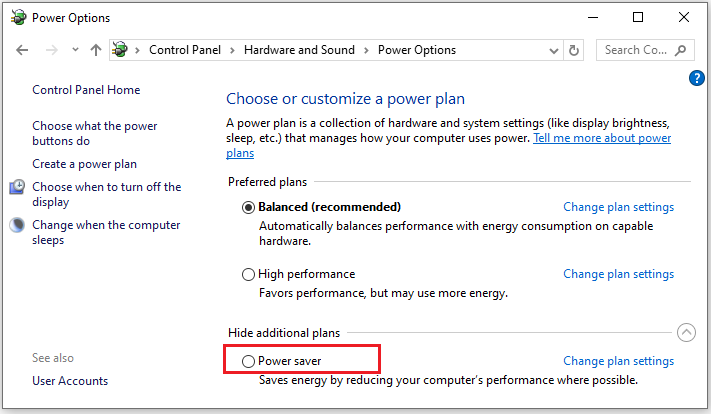Open Create a power plan link
The height and width of the screenshot is (414, 711).
coord(84,164)
